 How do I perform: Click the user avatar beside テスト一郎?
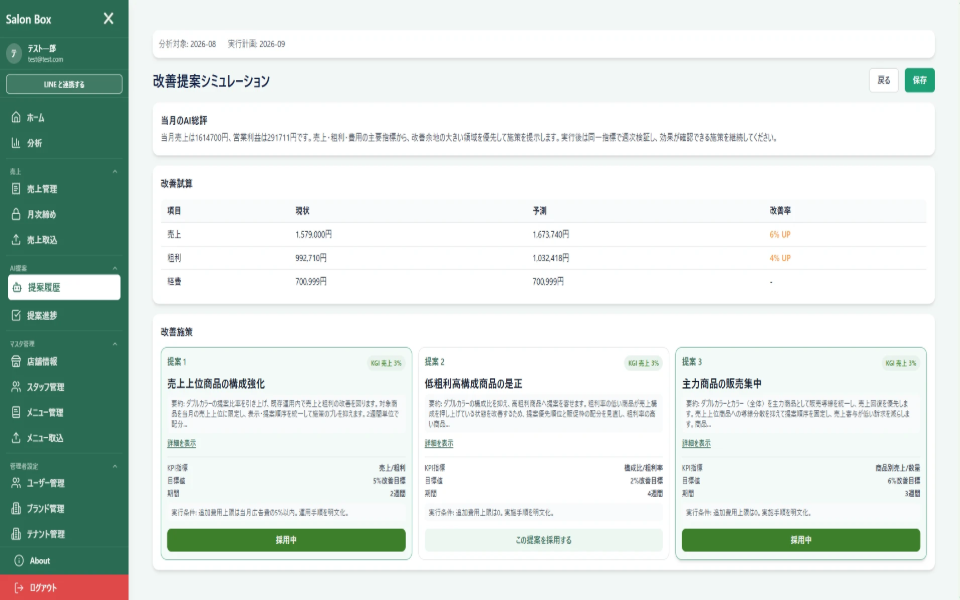tap(14, 53)
